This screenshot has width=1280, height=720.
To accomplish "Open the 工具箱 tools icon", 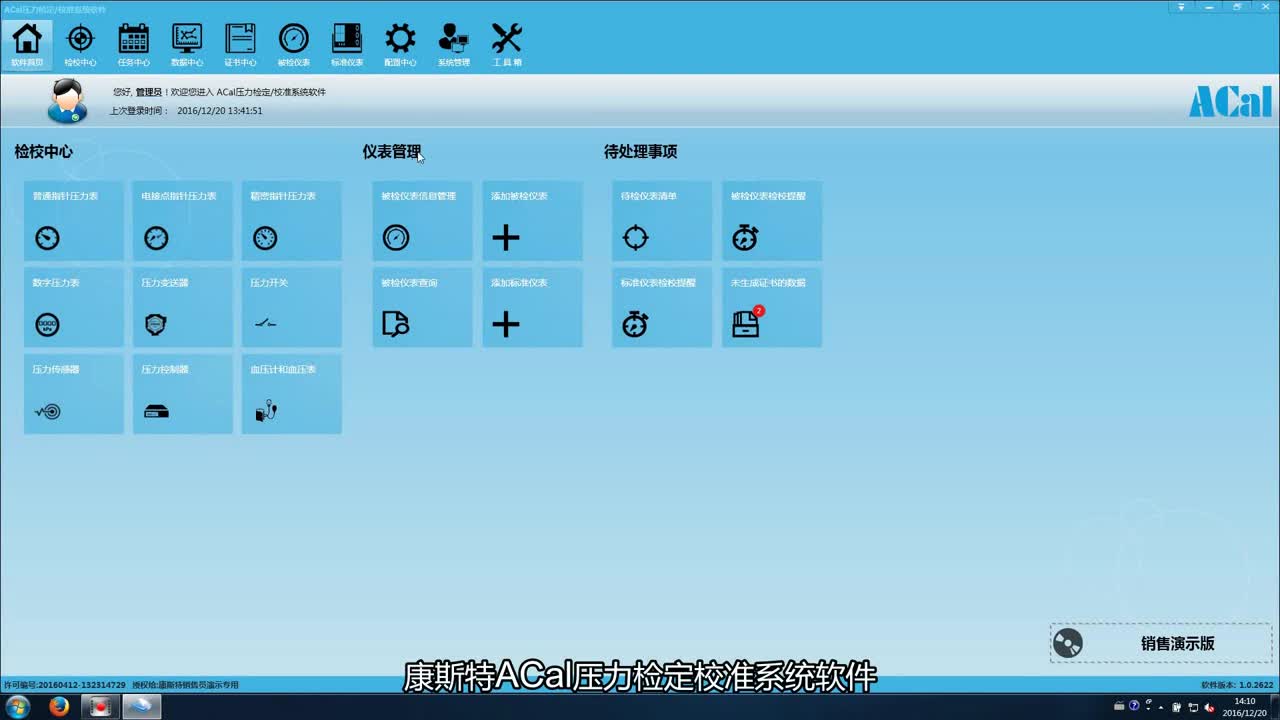I will pyautogui.click(x=506, y=42).
